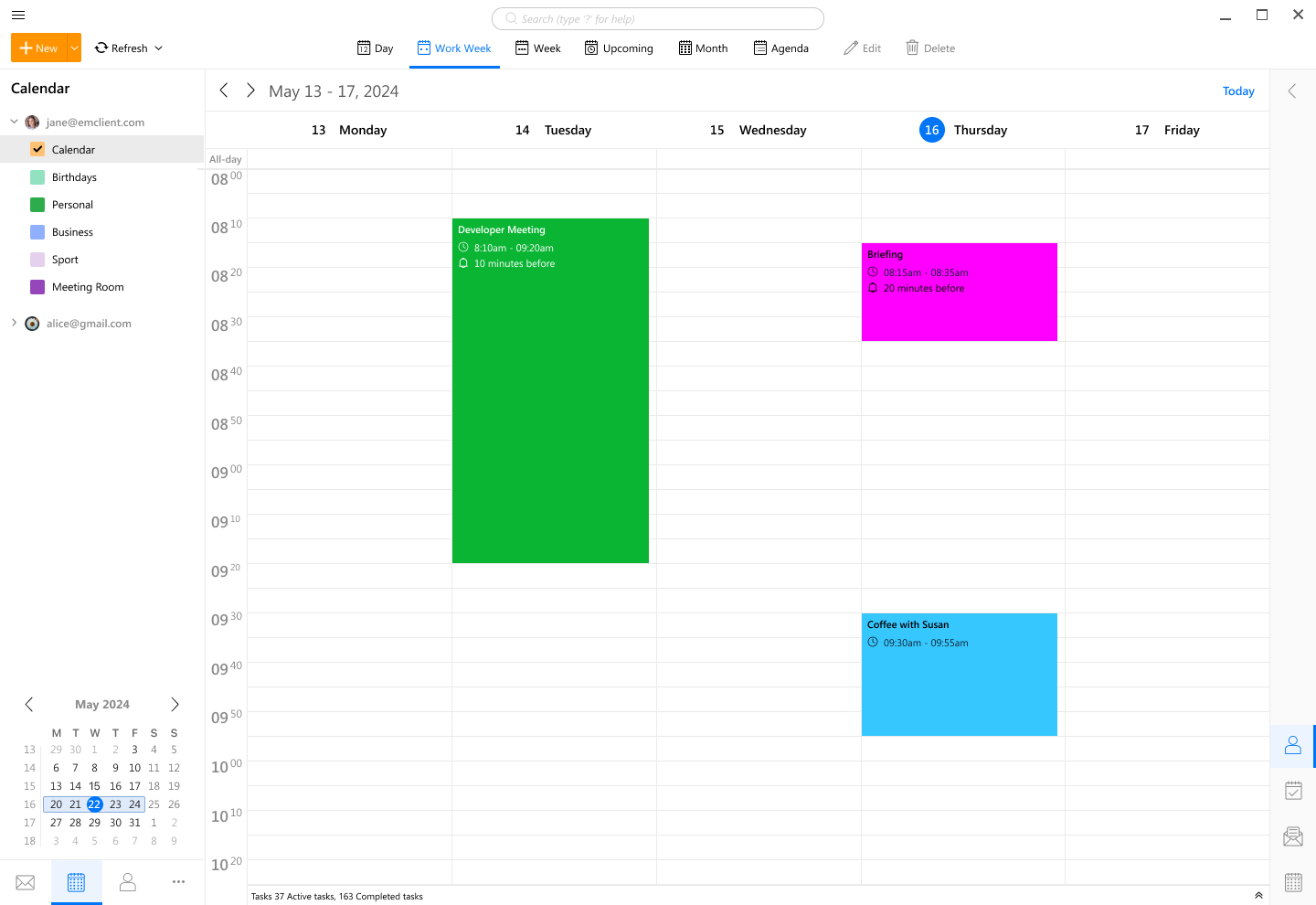The image size is (1316, 905).
Task: Open the contact details sidebar icon
Action: [x=1292, y=746]
